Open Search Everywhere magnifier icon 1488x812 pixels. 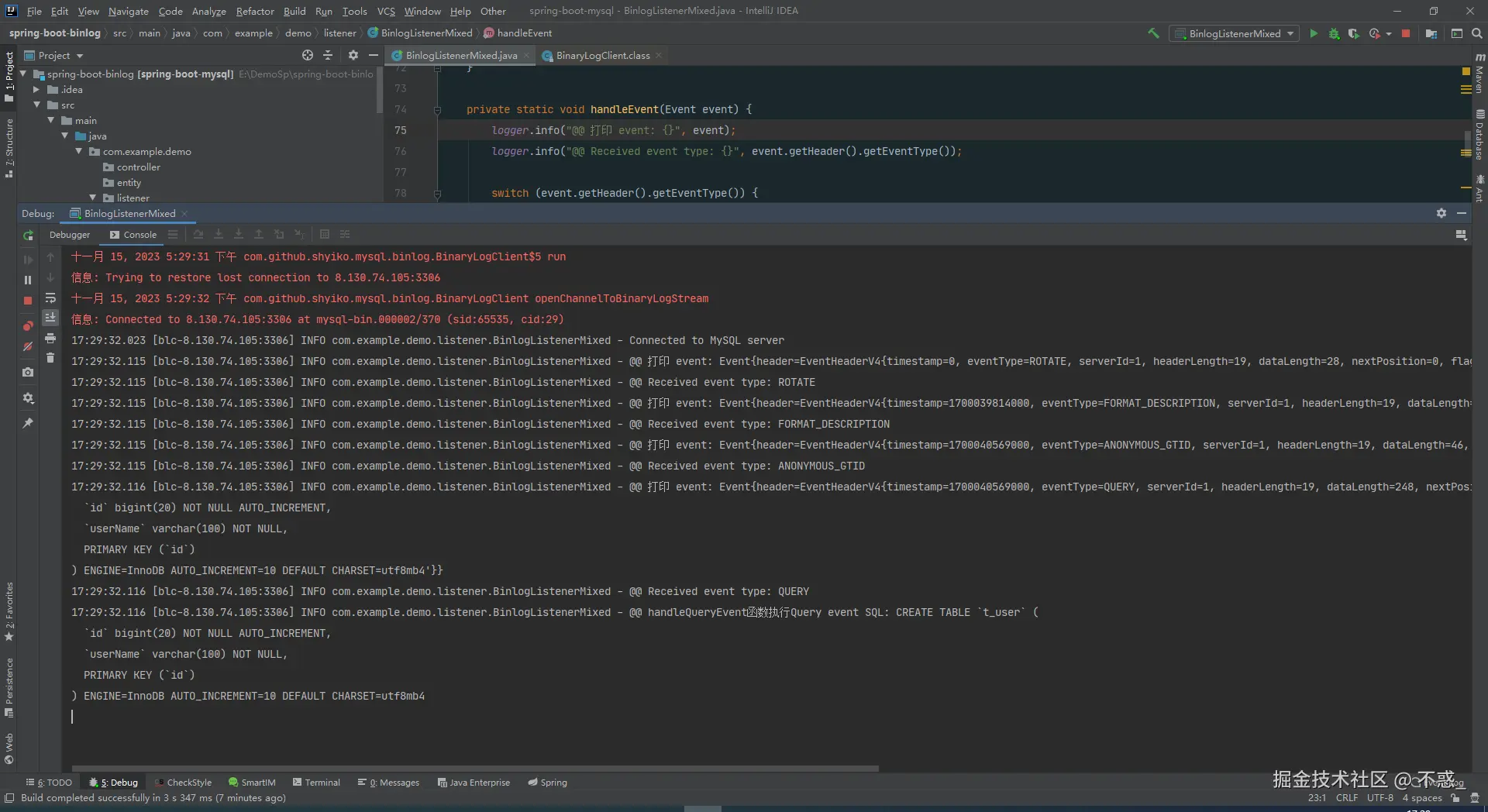[1476, 33]
